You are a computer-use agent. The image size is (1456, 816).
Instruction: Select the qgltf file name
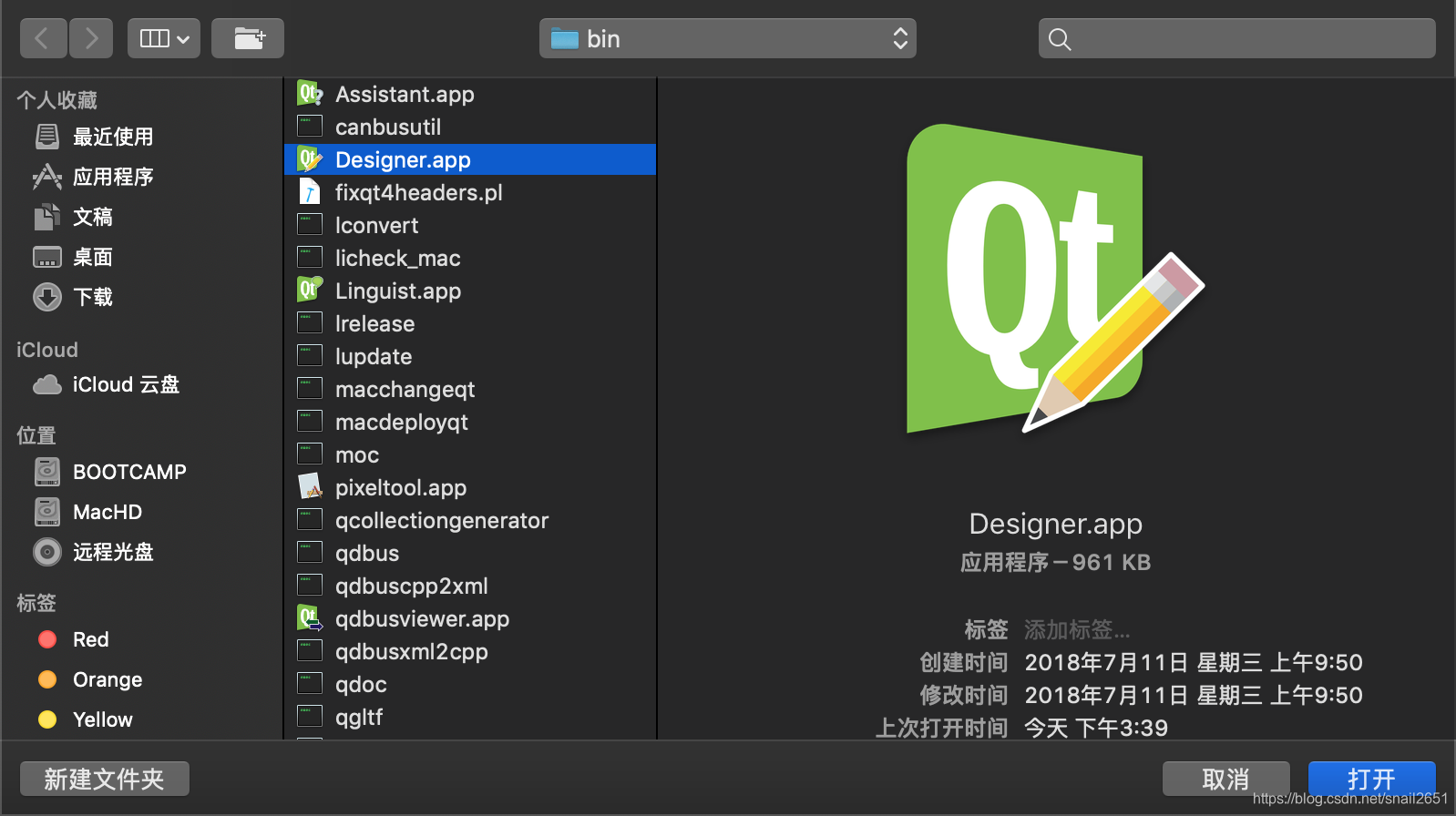[x=359, y=717]
